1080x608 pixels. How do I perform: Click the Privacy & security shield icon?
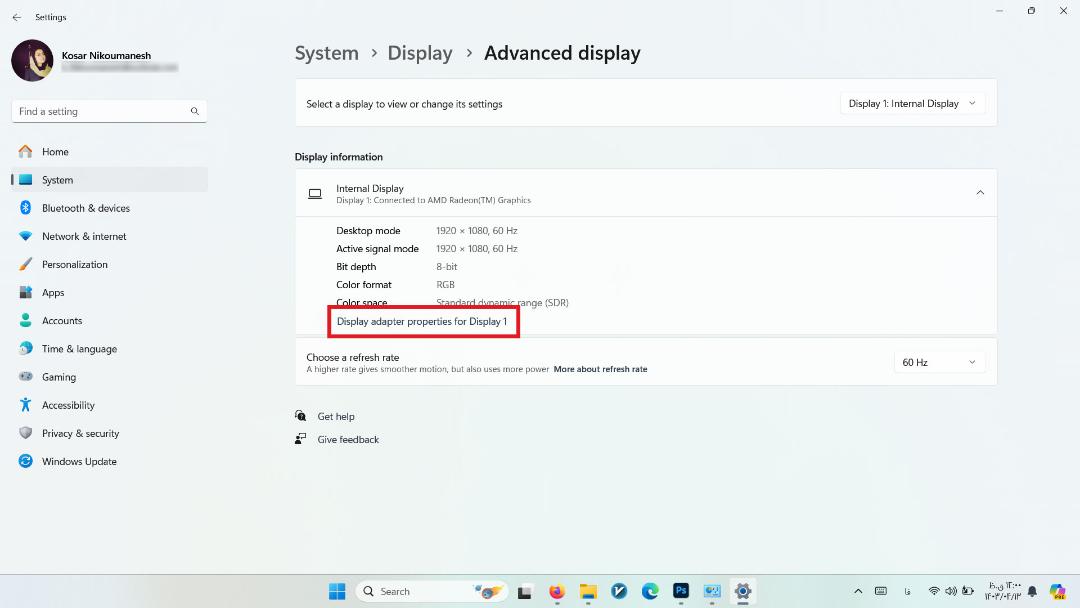(x=25, y=433)
